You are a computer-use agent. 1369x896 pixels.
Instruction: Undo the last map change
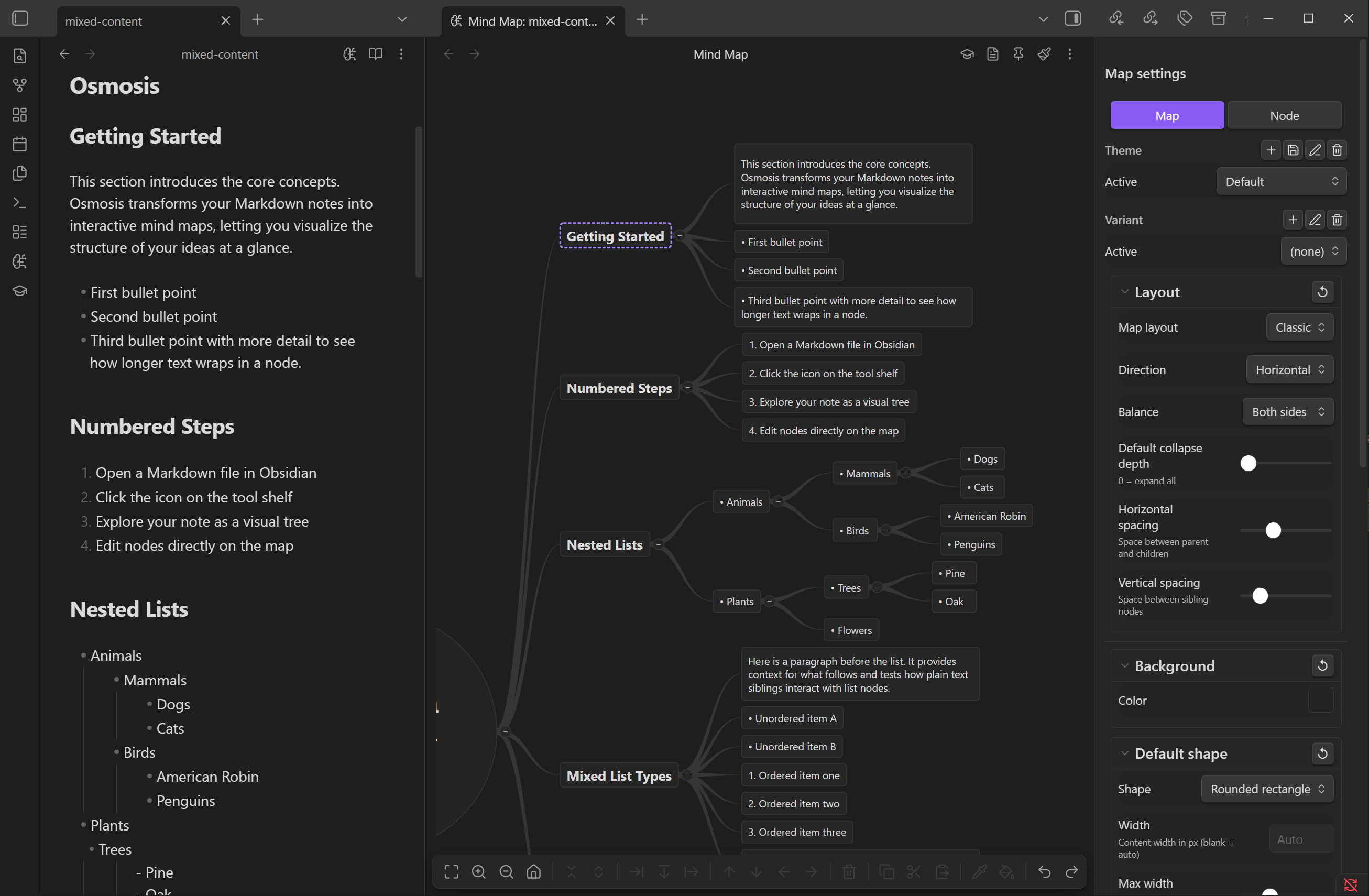point(1045,871)
